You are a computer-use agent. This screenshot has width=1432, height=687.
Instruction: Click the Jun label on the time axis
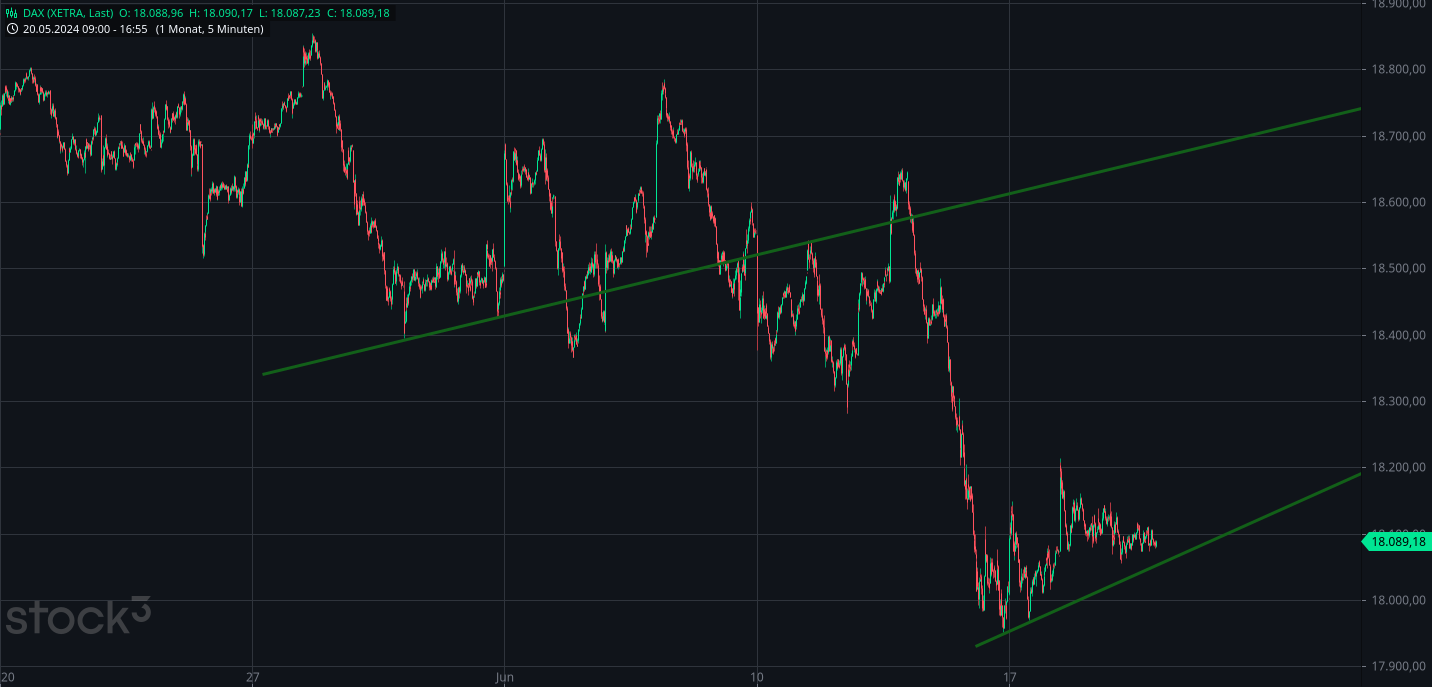505,677
